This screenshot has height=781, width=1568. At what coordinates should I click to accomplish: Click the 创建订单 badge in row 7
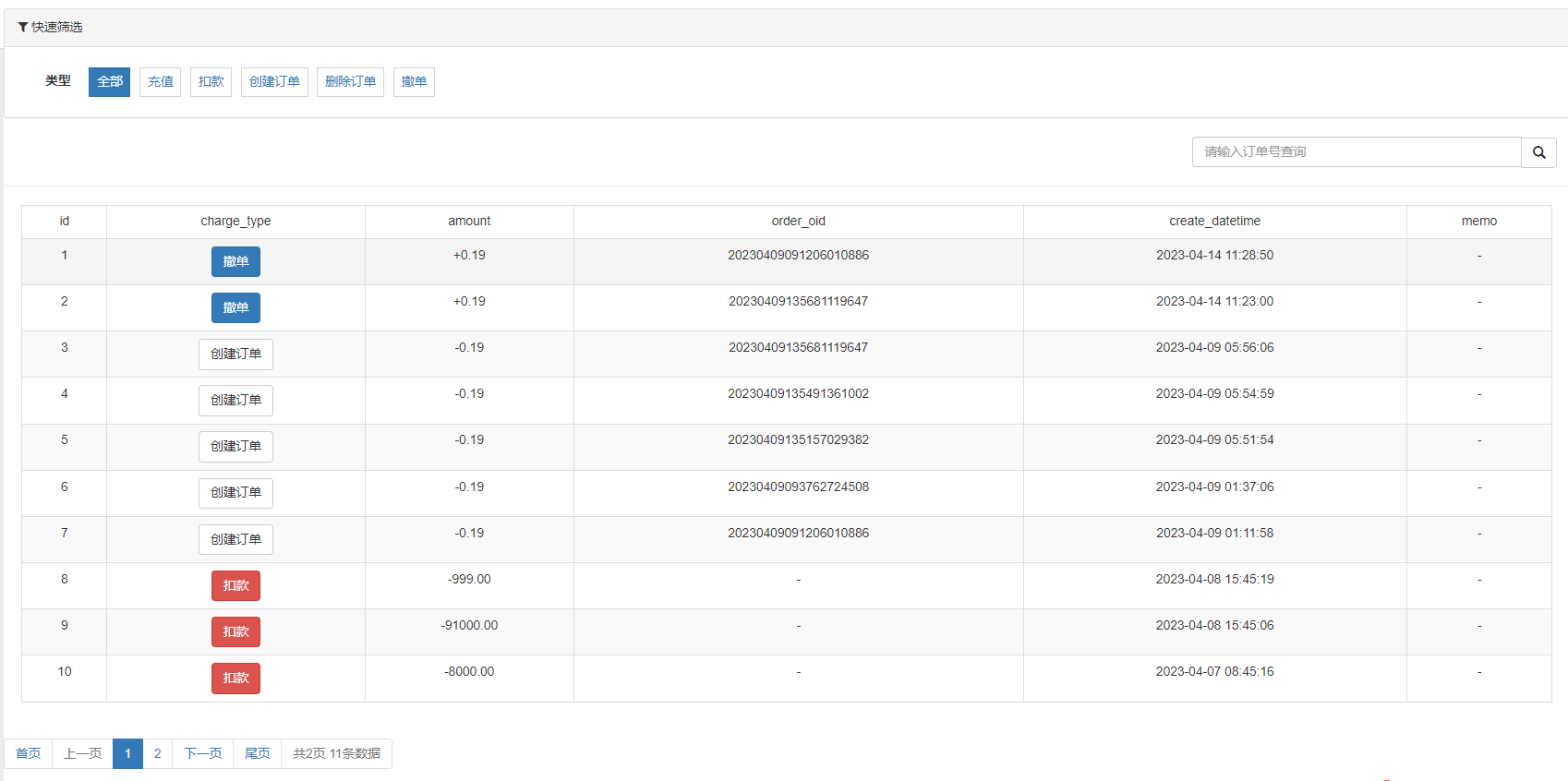235,540
